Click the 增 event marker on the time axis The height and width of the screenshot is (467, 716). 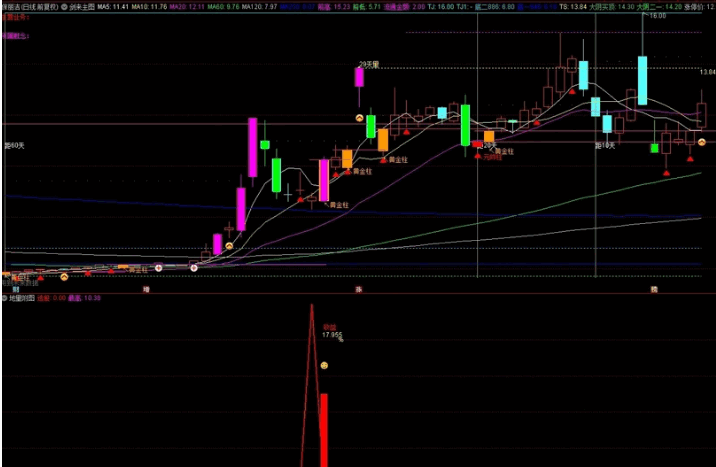(x=146, y=289)
